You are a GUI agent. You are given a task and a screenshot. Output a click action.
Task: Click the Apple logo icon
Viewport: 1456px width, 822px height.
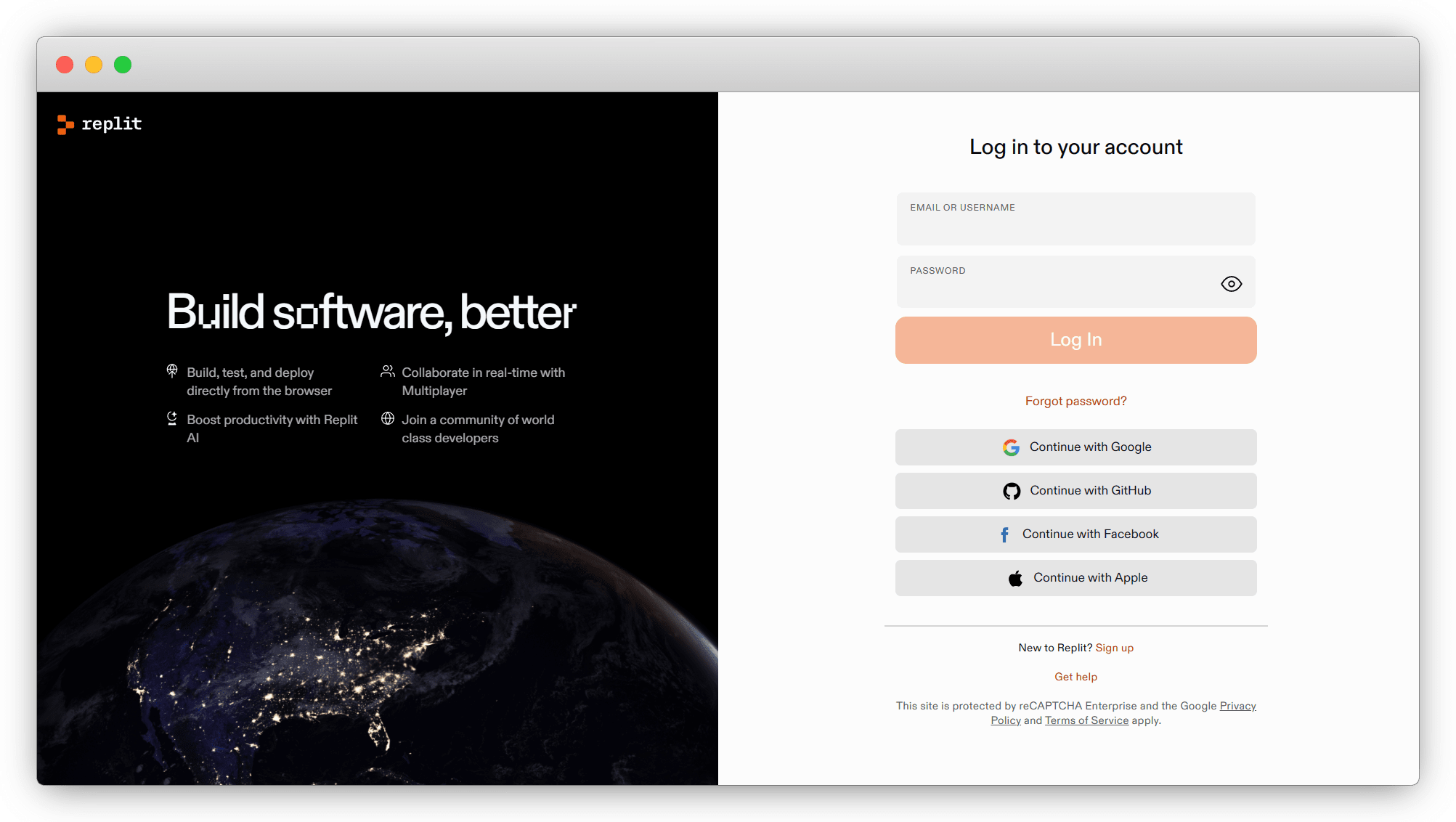tap(1015, 578)
